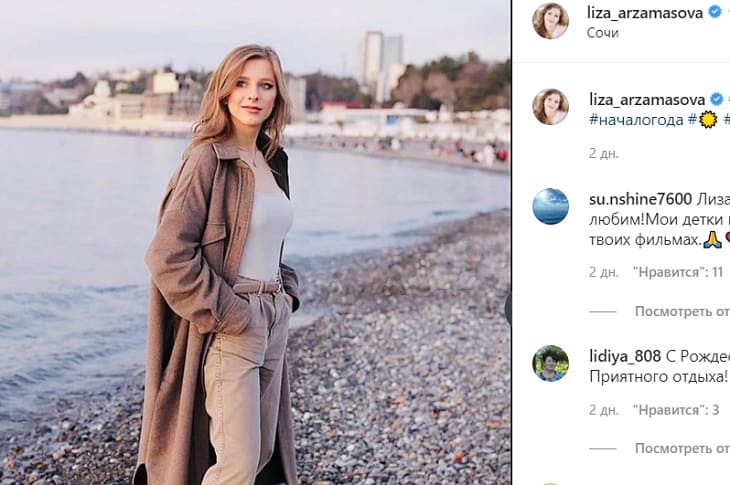Visit su.nshine7600's profile via the username
This screenshot has height=485, width=730.
pyautogui.click(x=640, y=197)
